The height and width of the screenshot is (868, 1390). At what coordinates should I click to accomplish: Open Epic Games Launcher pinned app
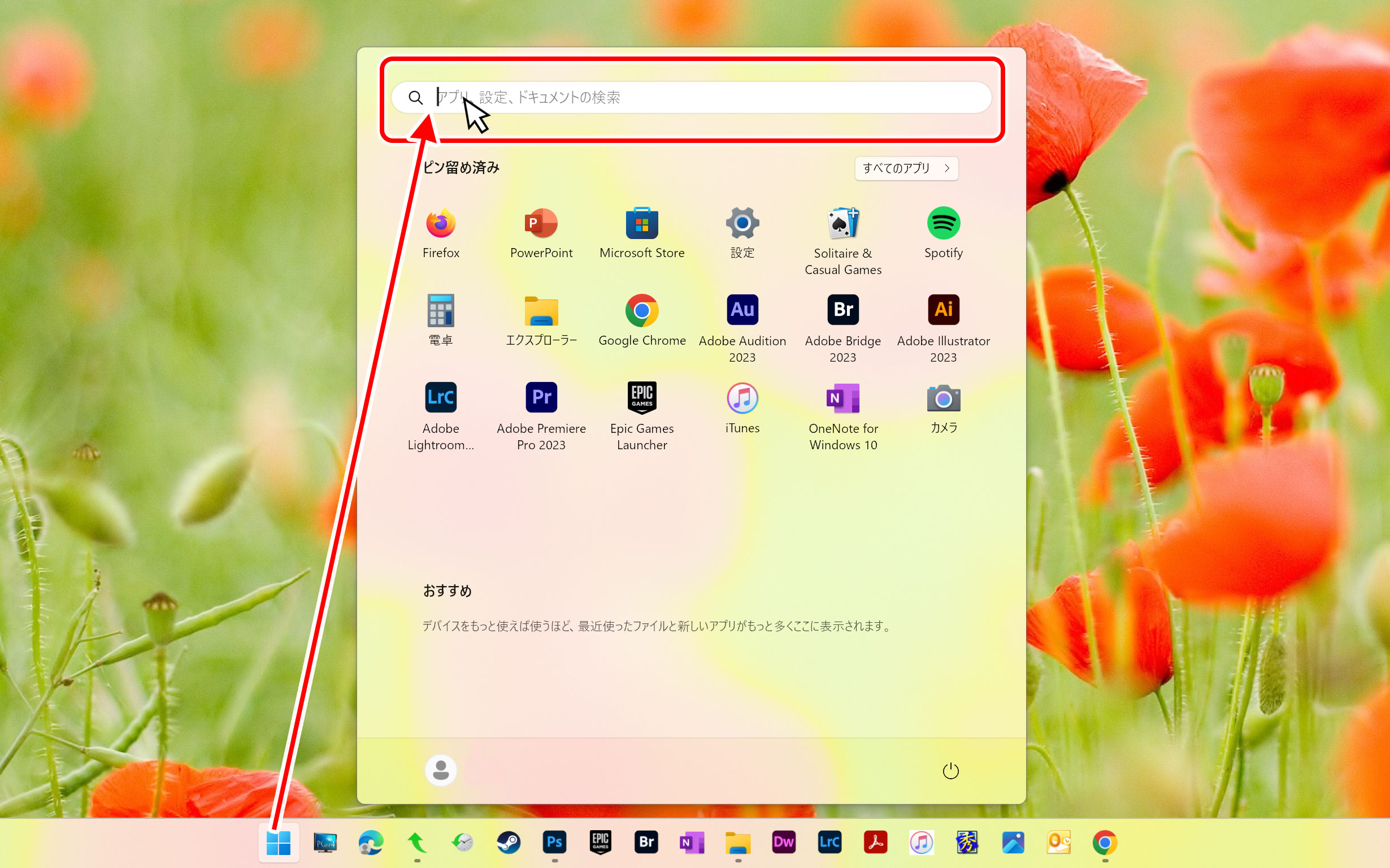(x=642, y=416)
